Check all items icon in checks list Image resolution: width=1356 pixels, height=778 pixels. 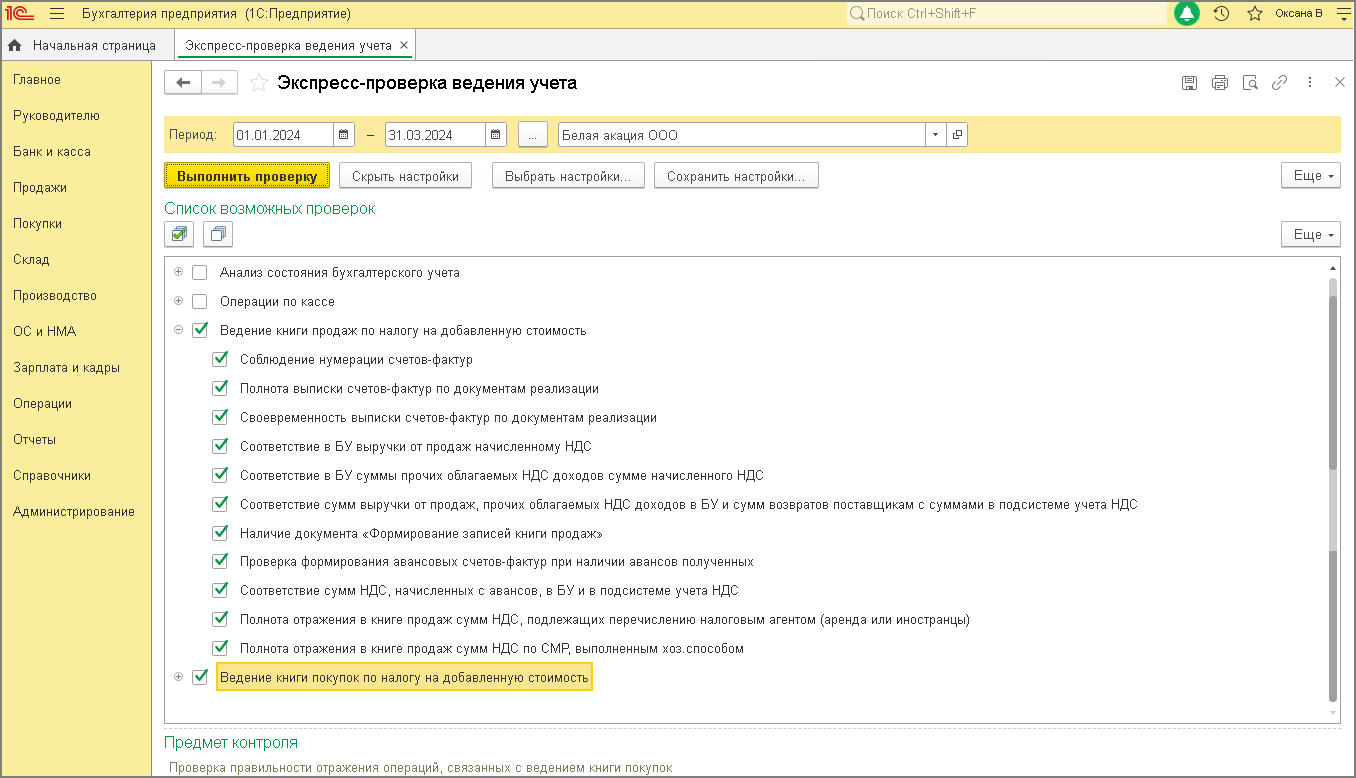point(179,234)
